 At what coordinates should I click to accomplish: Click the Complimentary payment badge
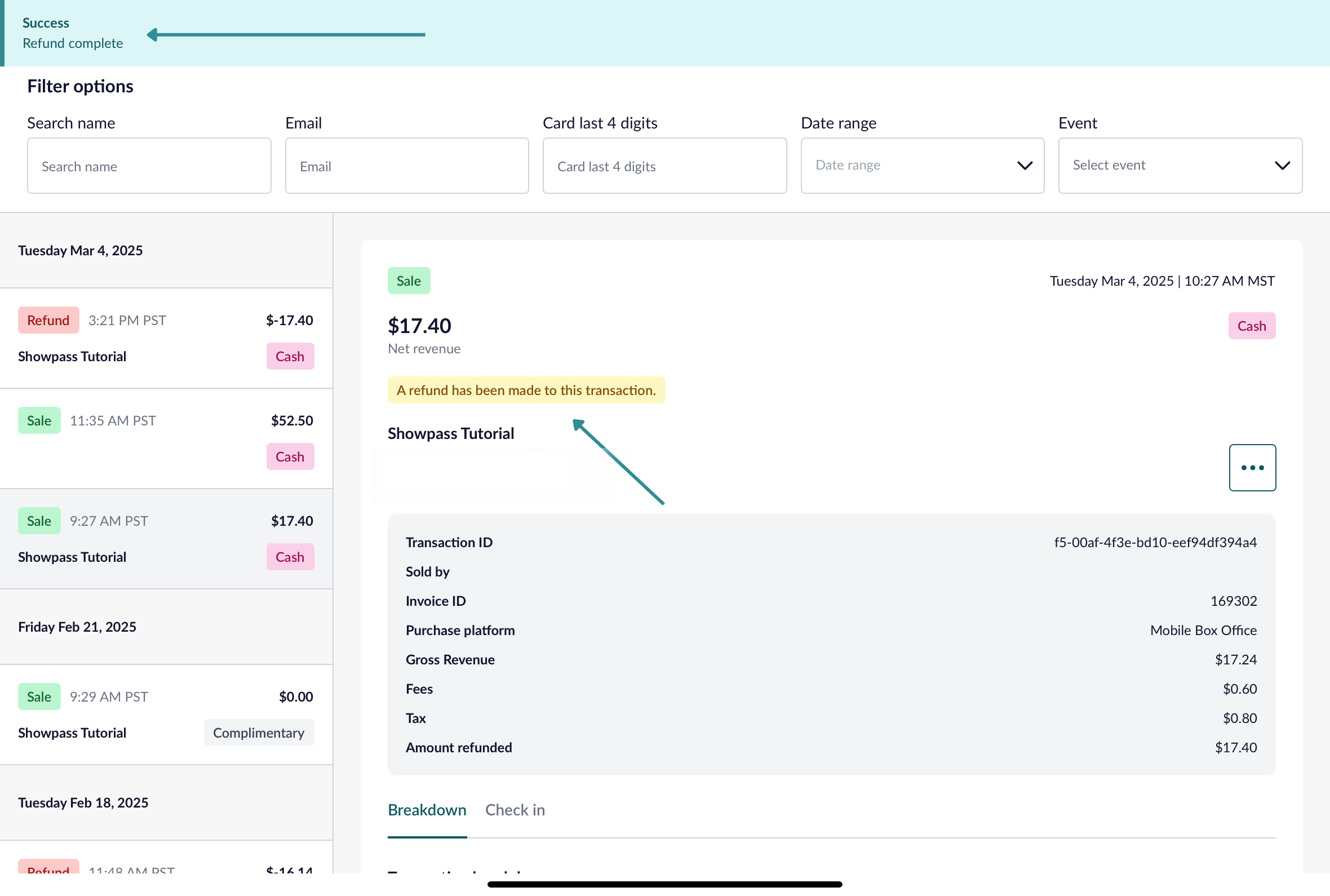pyautogui.click(x=259, y=733)
